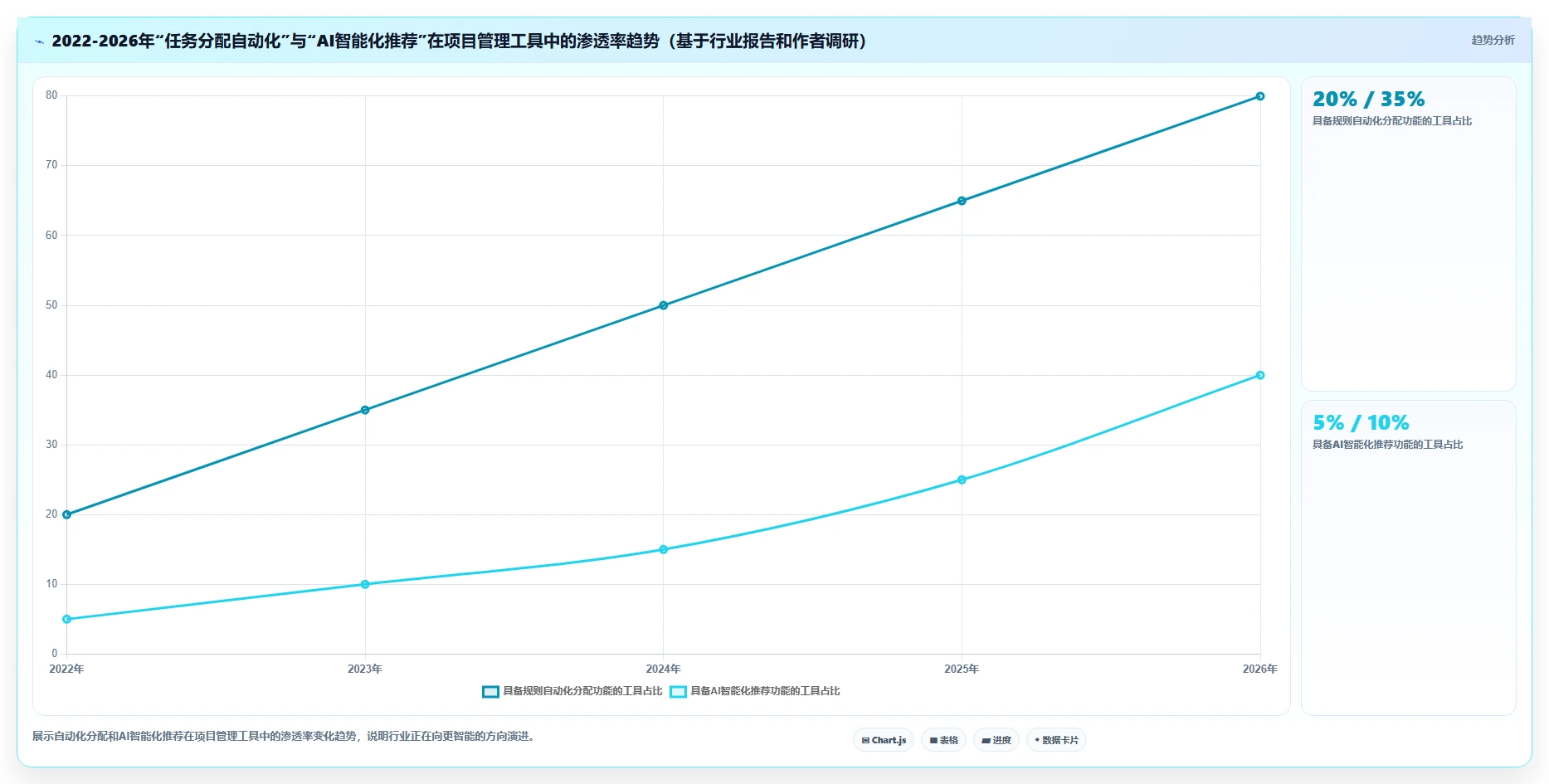The width and height of the screenshot is (1549, 784).
Task: Click the 5% / 10% stat value
Action: [x=1361, y=423]
